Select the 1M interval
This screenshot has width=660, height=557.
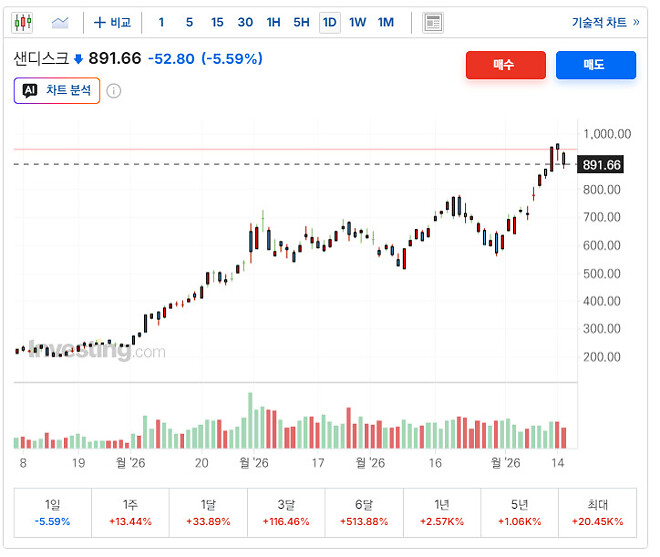[386, 22]
